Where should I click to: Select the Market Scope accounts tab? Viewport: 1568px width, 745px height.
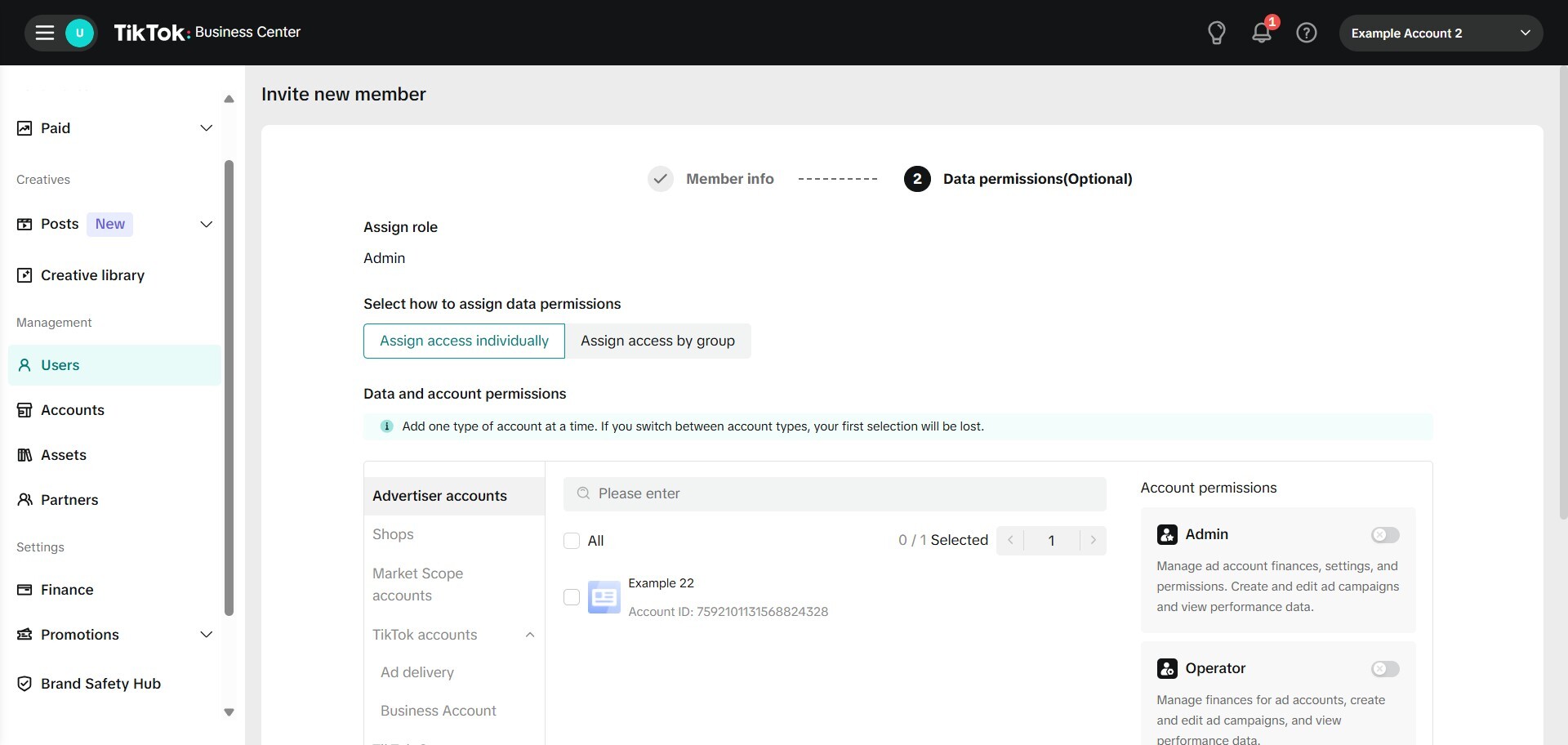pos(417,584)
